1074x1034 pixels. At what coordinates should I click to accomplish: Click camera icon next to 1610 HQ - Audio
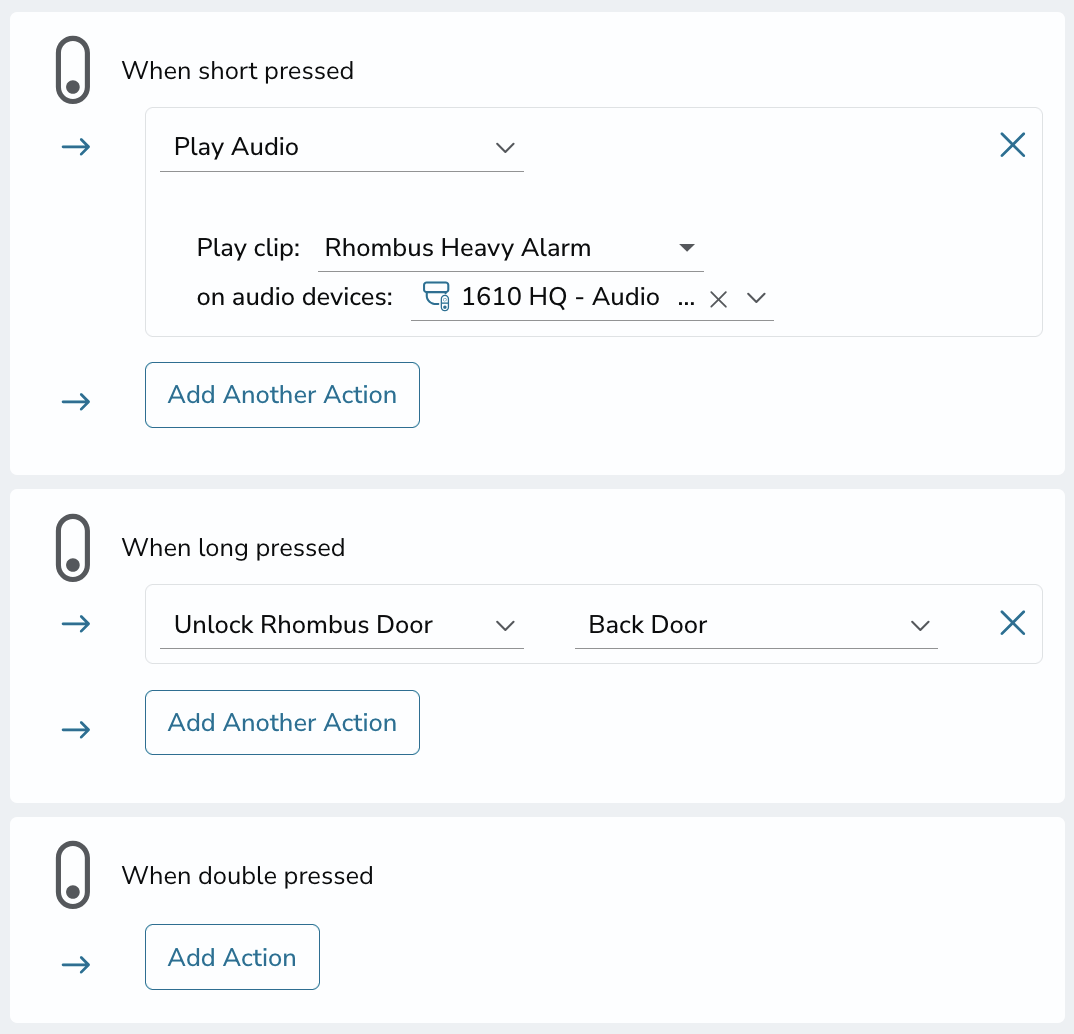pyautogui.click(x=436, y=296)
